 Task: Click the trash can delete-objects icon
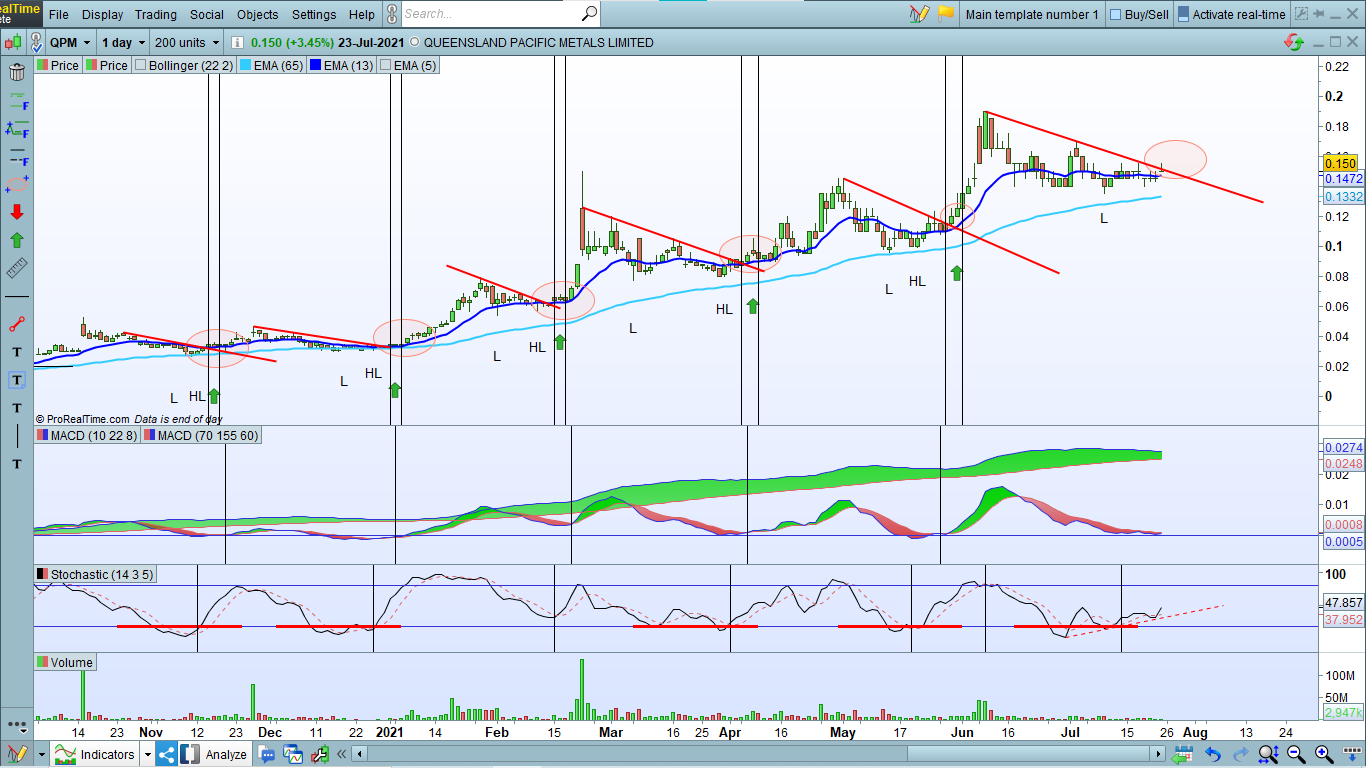click(17, 72)
